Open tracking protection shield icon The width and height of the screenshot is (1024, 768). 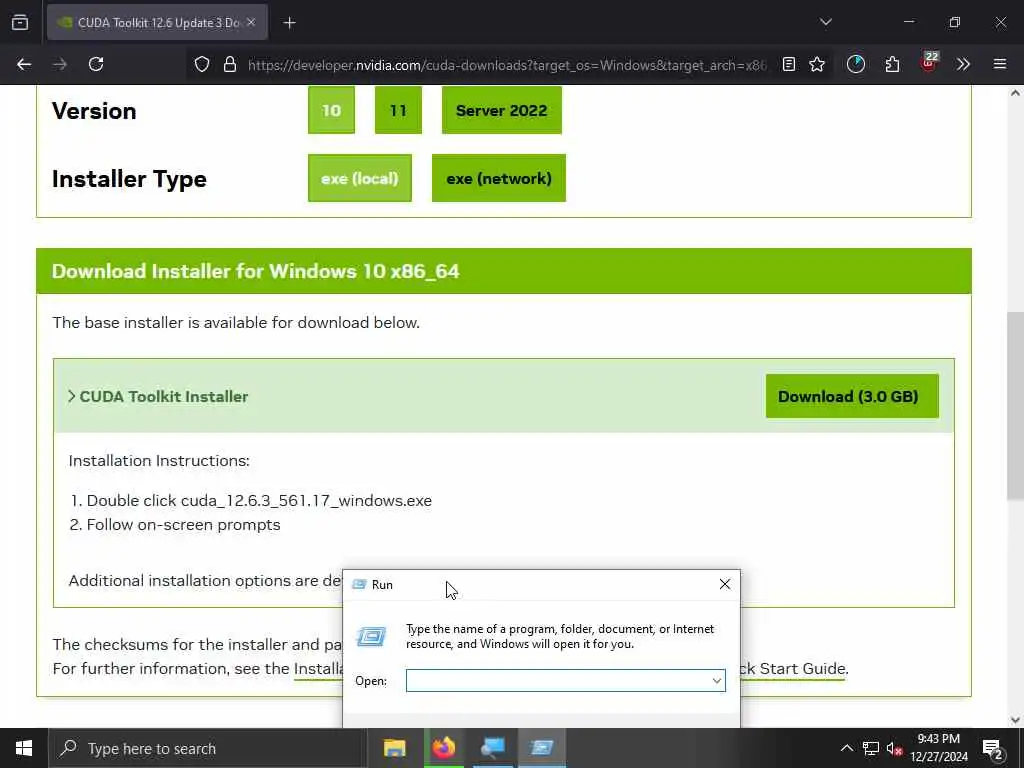tap(202, 64)
